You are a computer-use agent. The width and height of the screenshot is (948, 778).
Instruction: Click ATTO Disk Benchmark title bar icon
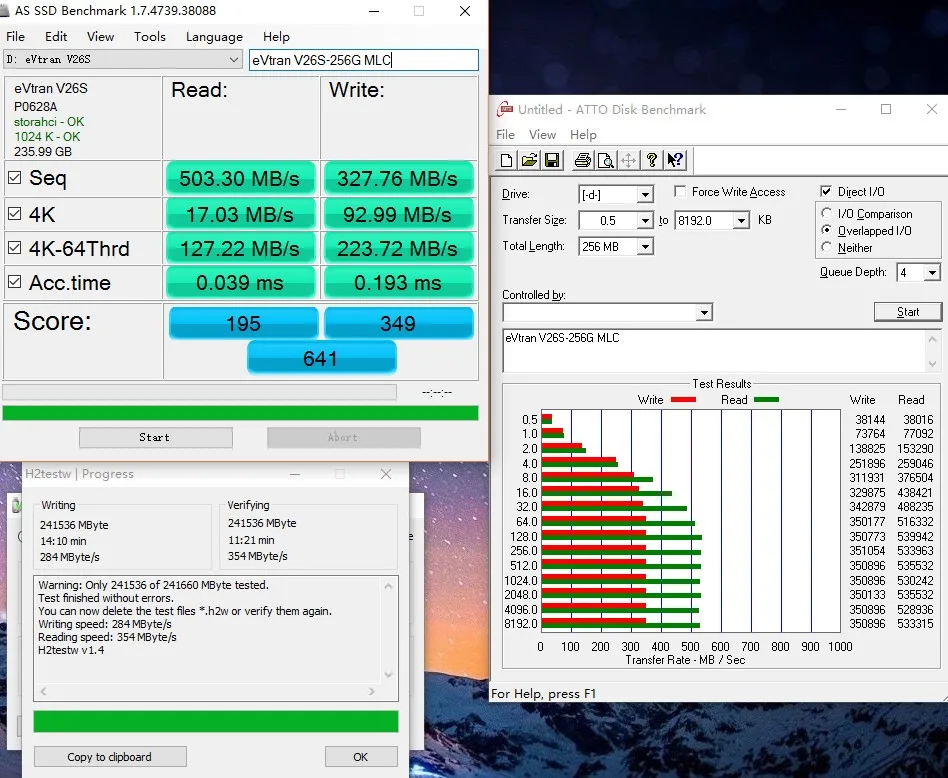click(505, 109)
